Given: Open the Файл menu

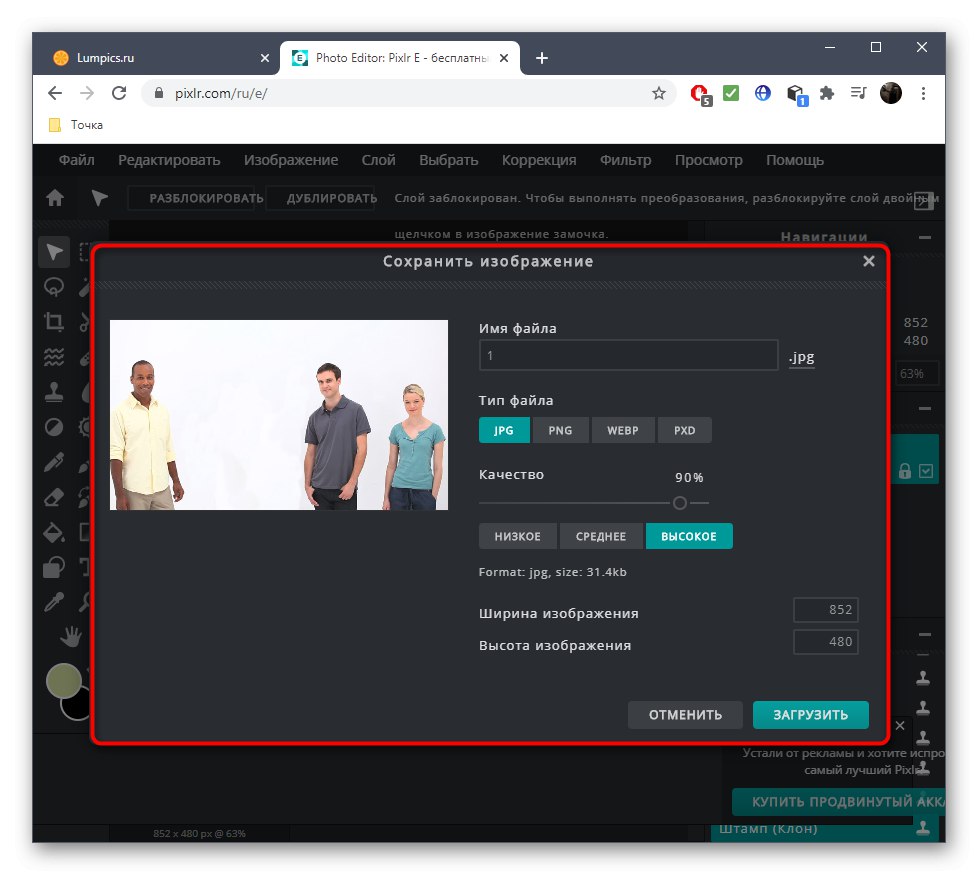Looking at the screenshot, I should (77, 160).
